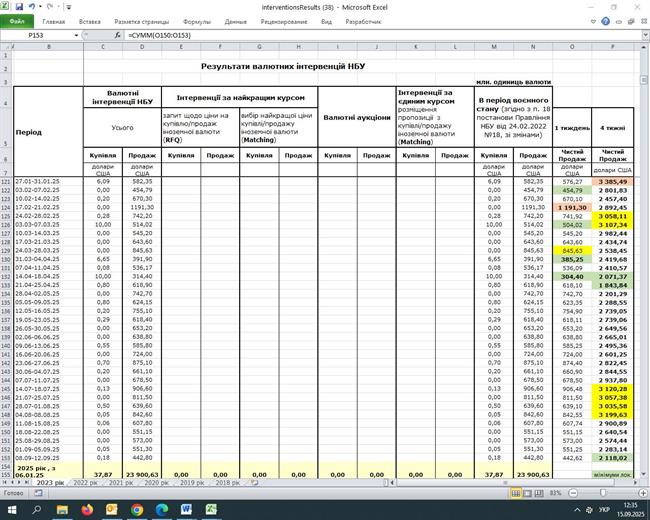Viewport: 650px width, 520px height.
Task: Switch to the 2019 рік sheet tab
Action: (192, 483)
